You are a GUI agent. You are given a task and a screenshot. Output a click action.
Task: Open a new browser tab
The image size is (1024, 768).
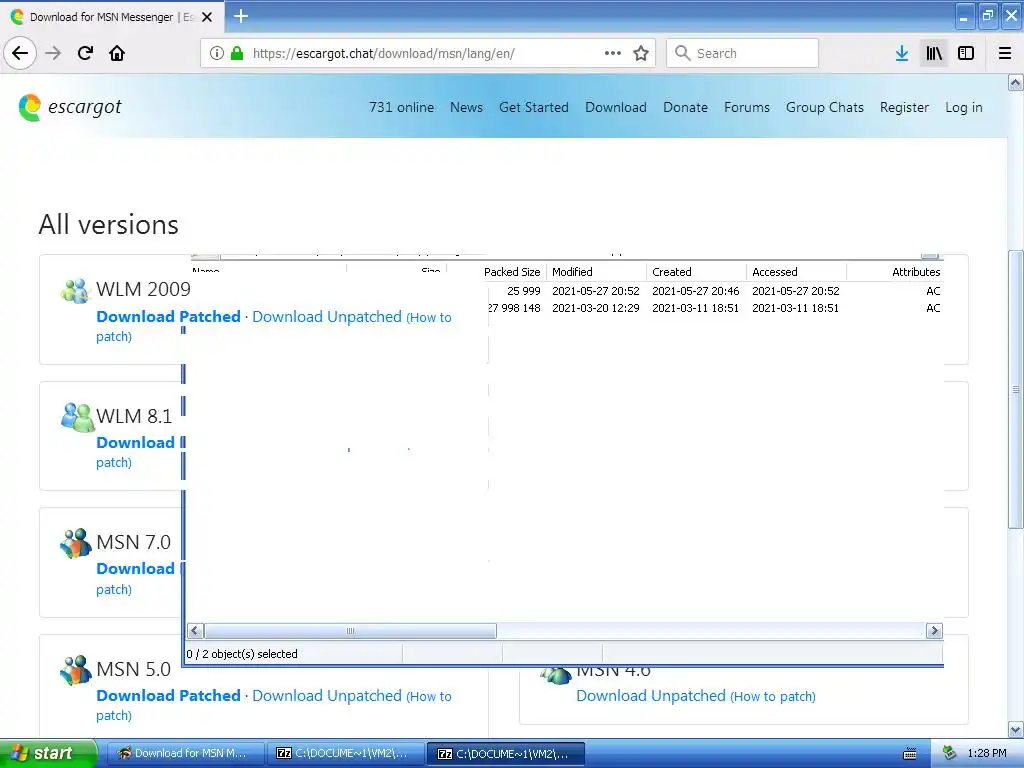pos(241,16)
